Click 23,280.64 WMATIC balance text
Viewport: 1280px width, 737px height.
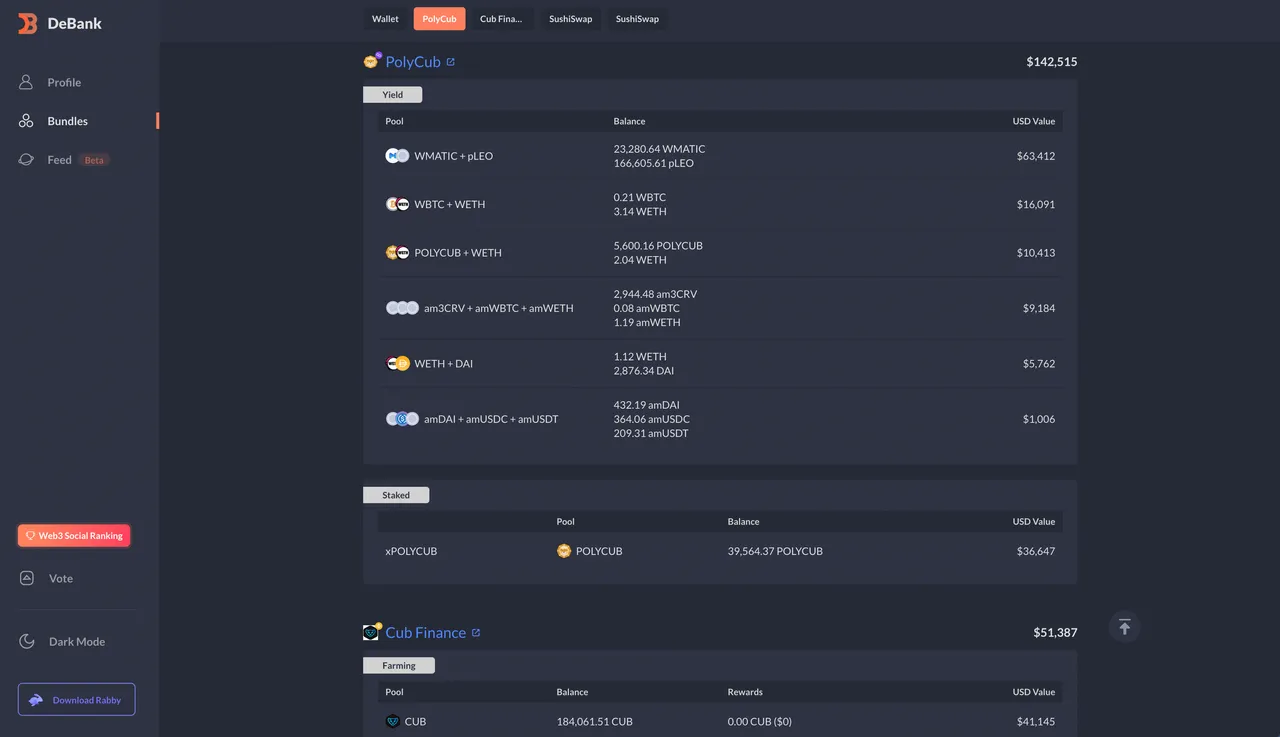[659, 149]
